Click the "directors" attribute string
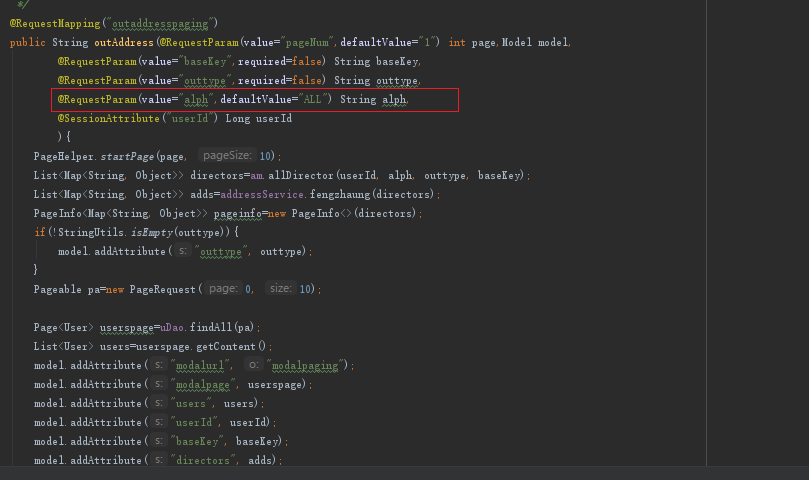This screenshot has height=480, width=809. pyautogui.click(x=207, y=460)
